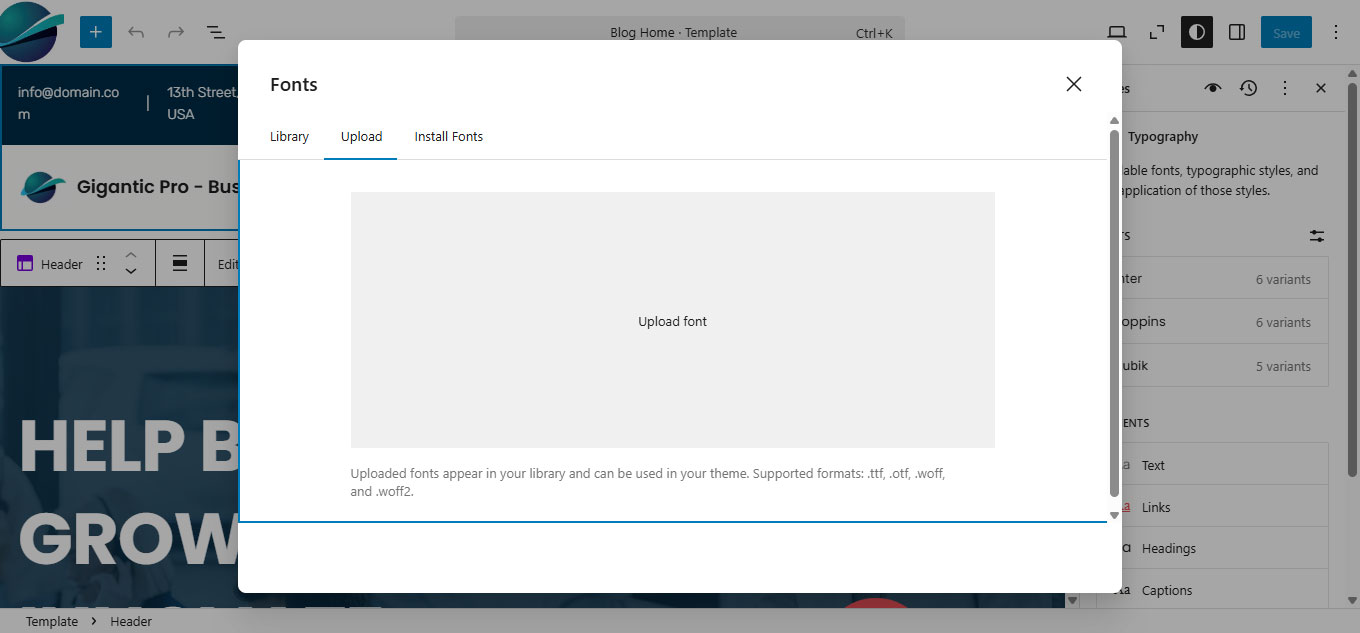Open desktop device preview icon

click(1117, 32)
